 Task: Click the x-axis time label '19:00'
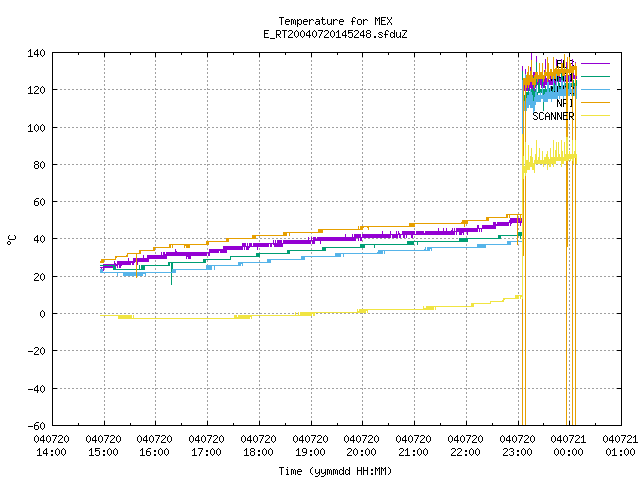coord(311,452)
